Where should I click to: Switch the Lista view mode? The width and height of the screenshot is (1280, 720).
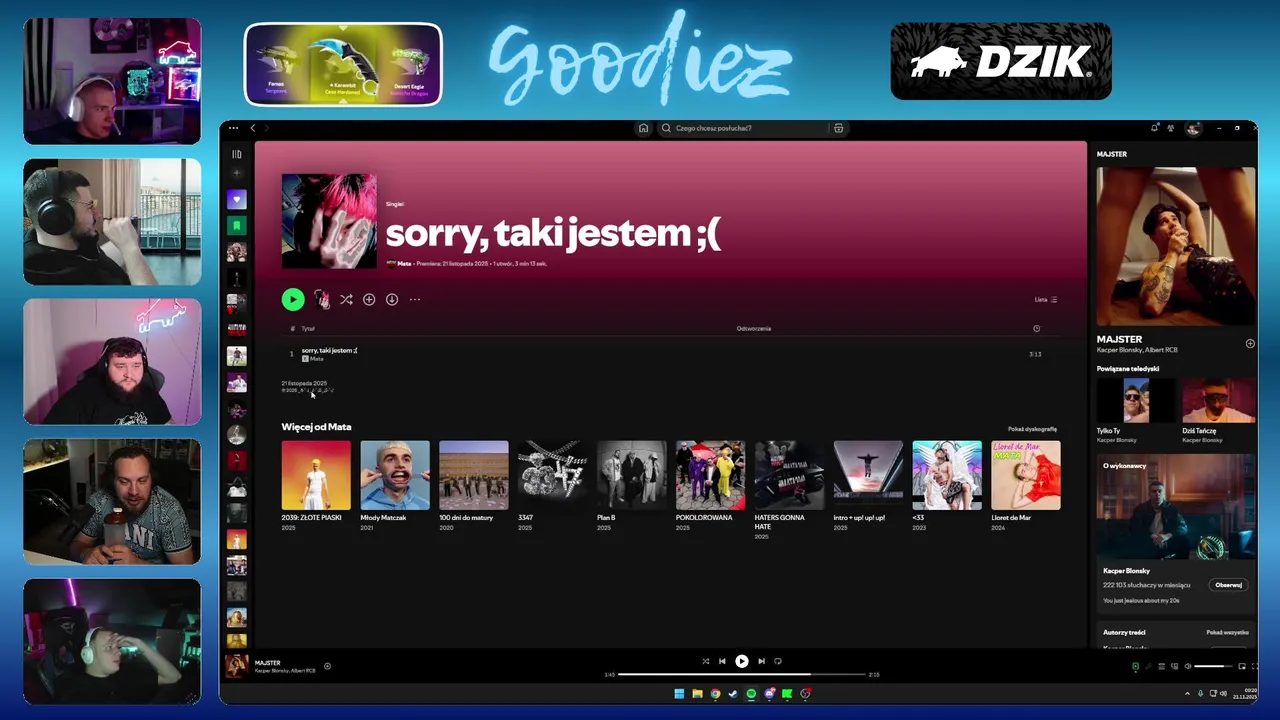(x=1045, y=299)
